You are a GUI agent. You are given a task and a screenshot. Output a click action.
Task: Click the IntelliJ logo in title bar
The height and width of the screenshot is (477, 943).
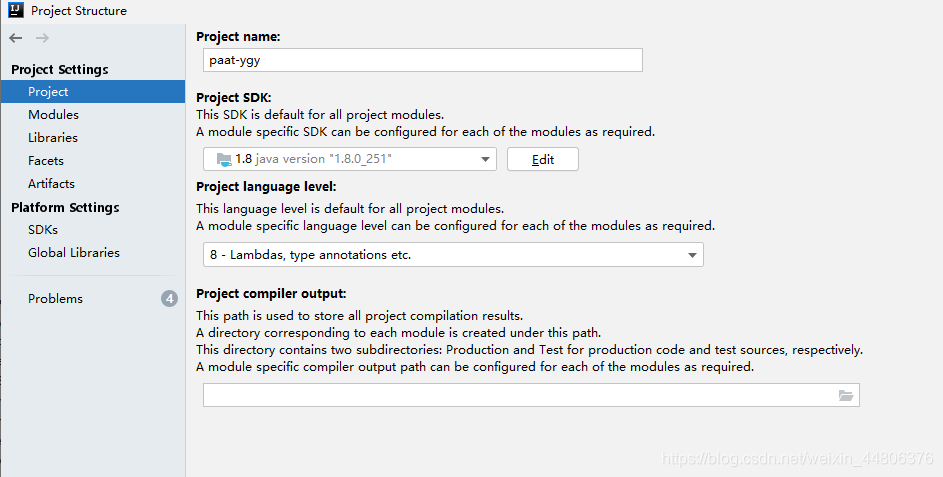click(x=16, y=10)
